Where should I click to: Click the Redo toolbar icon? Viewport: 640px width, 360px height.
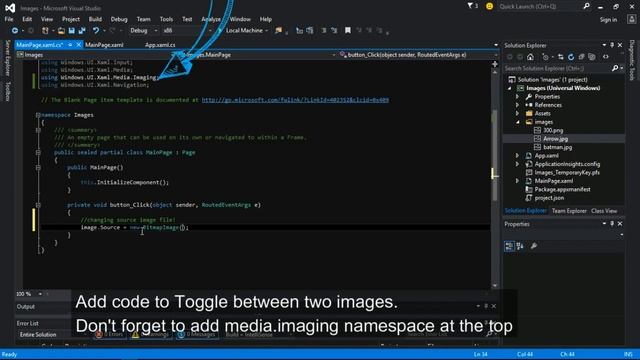pos(112,31)
